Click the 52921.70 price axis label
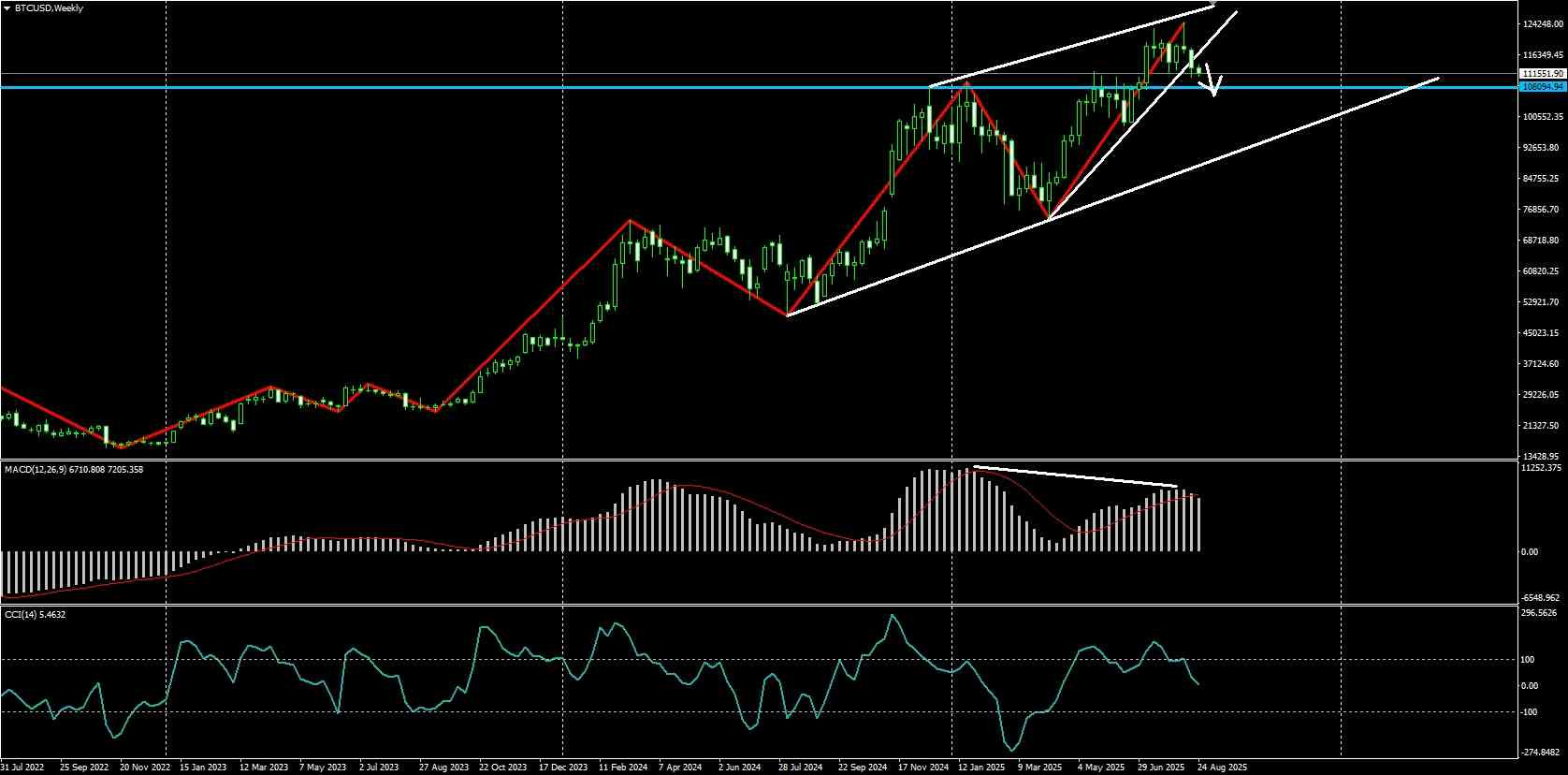Image resolution: width=1568 pixels, height=775 pixels. click(1541, 302)
